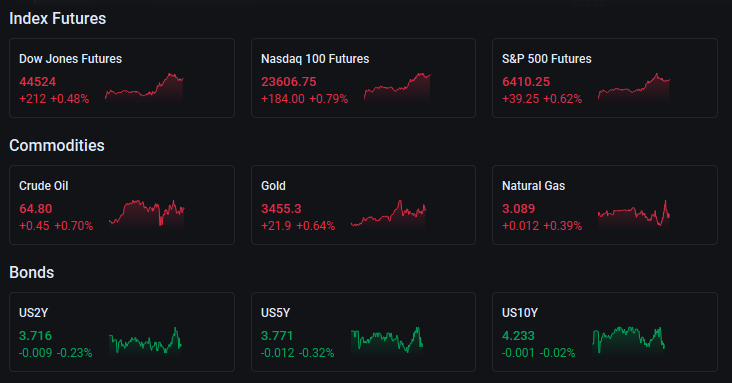Click the US2Y green yield chart
Image resolution: width=732 pixels, height=383 pixels.
coord(145,341)
